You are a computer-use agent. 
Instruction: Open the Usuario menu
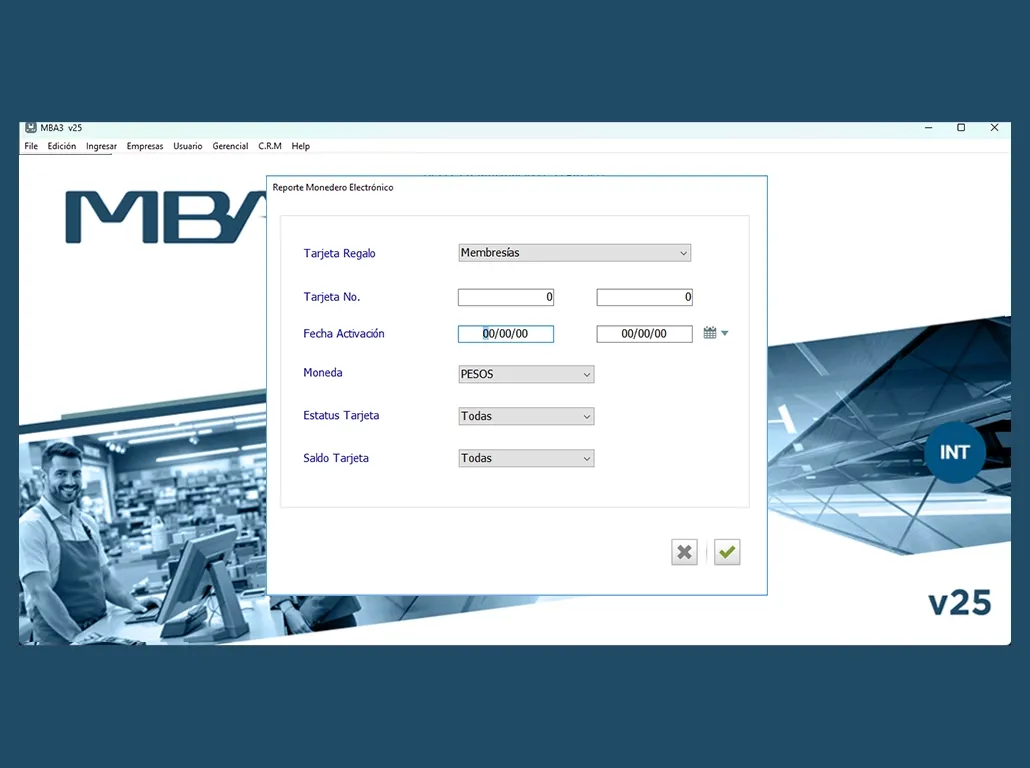pos(188,146)
